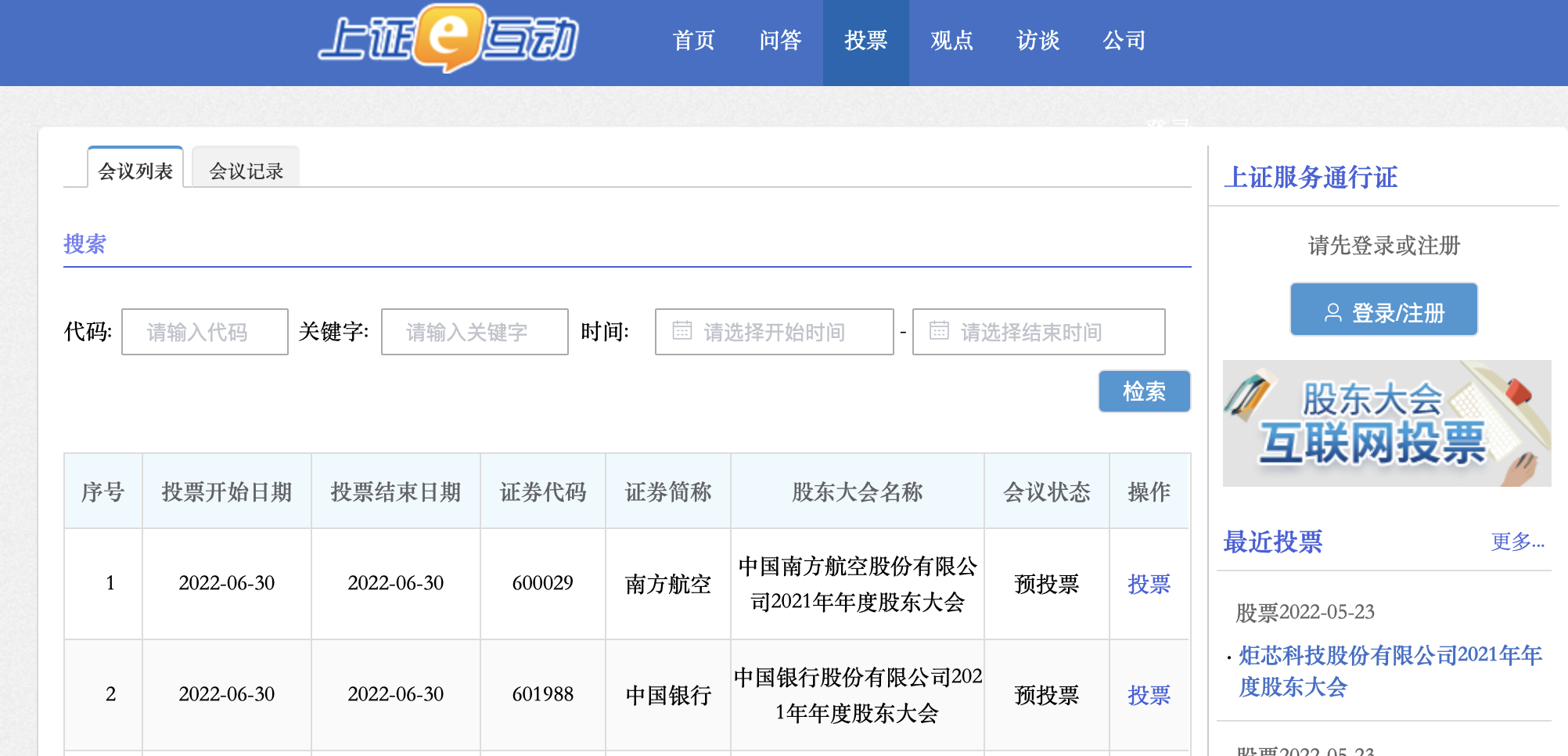Click the 上证e互动 site logo

click(x=448, y=39)
